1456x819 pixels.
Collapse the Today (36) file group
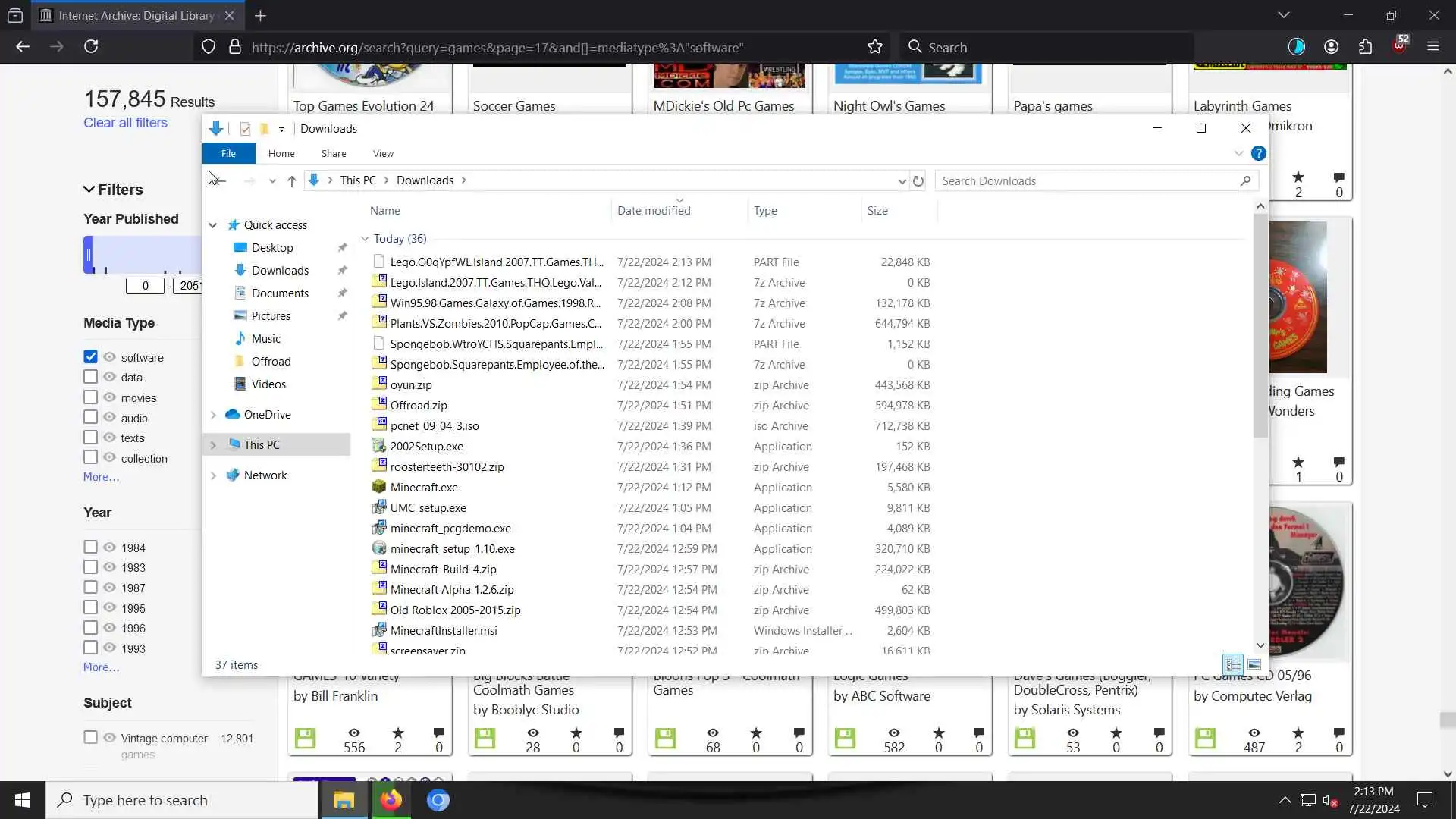pyautogui.click(x=365, y=239)
